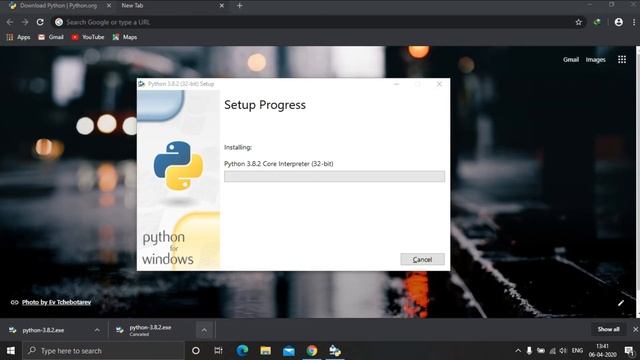Open the YouTube bookmark

click(88, 37)
